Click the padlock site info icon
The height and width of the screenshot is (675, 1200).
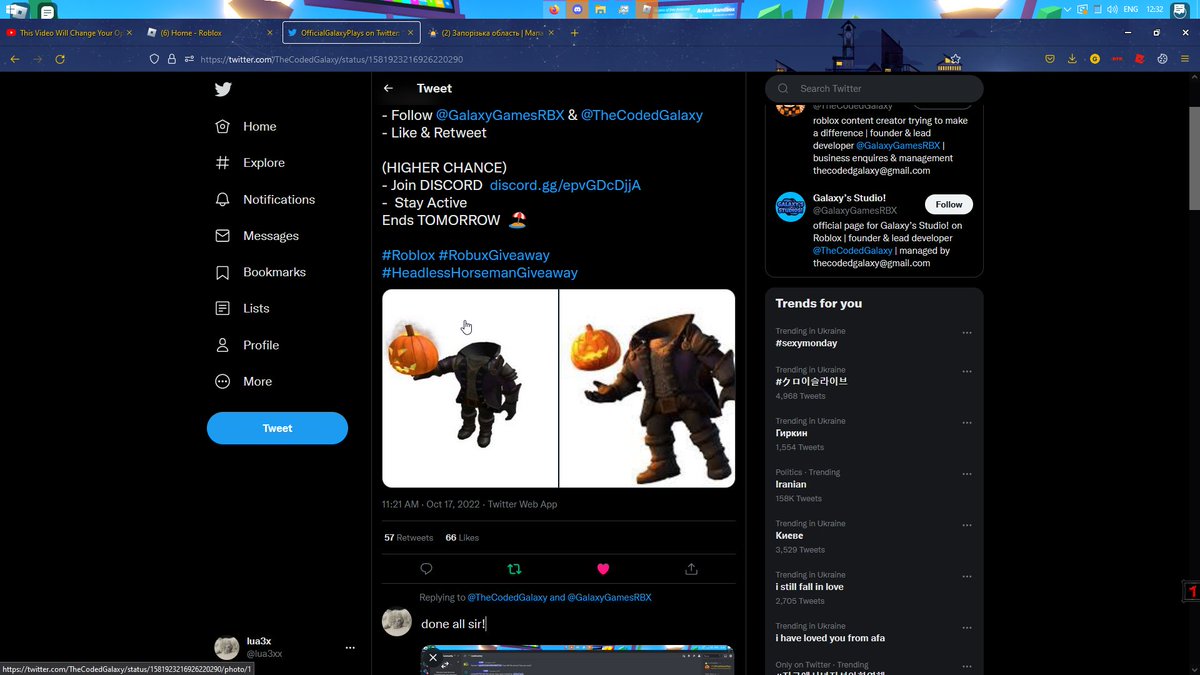[x=172, y=59]
